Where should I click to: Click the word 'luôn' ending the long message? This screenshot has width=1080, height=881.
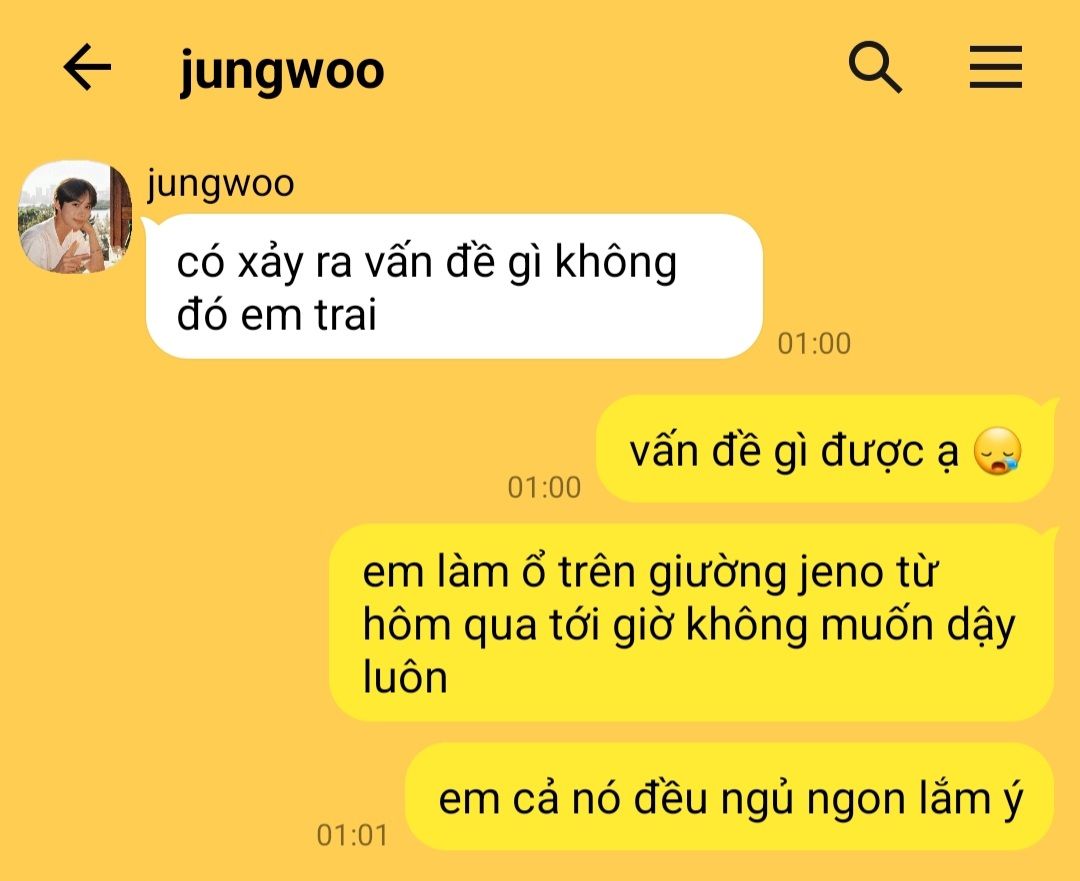click(x=405, y=678)
